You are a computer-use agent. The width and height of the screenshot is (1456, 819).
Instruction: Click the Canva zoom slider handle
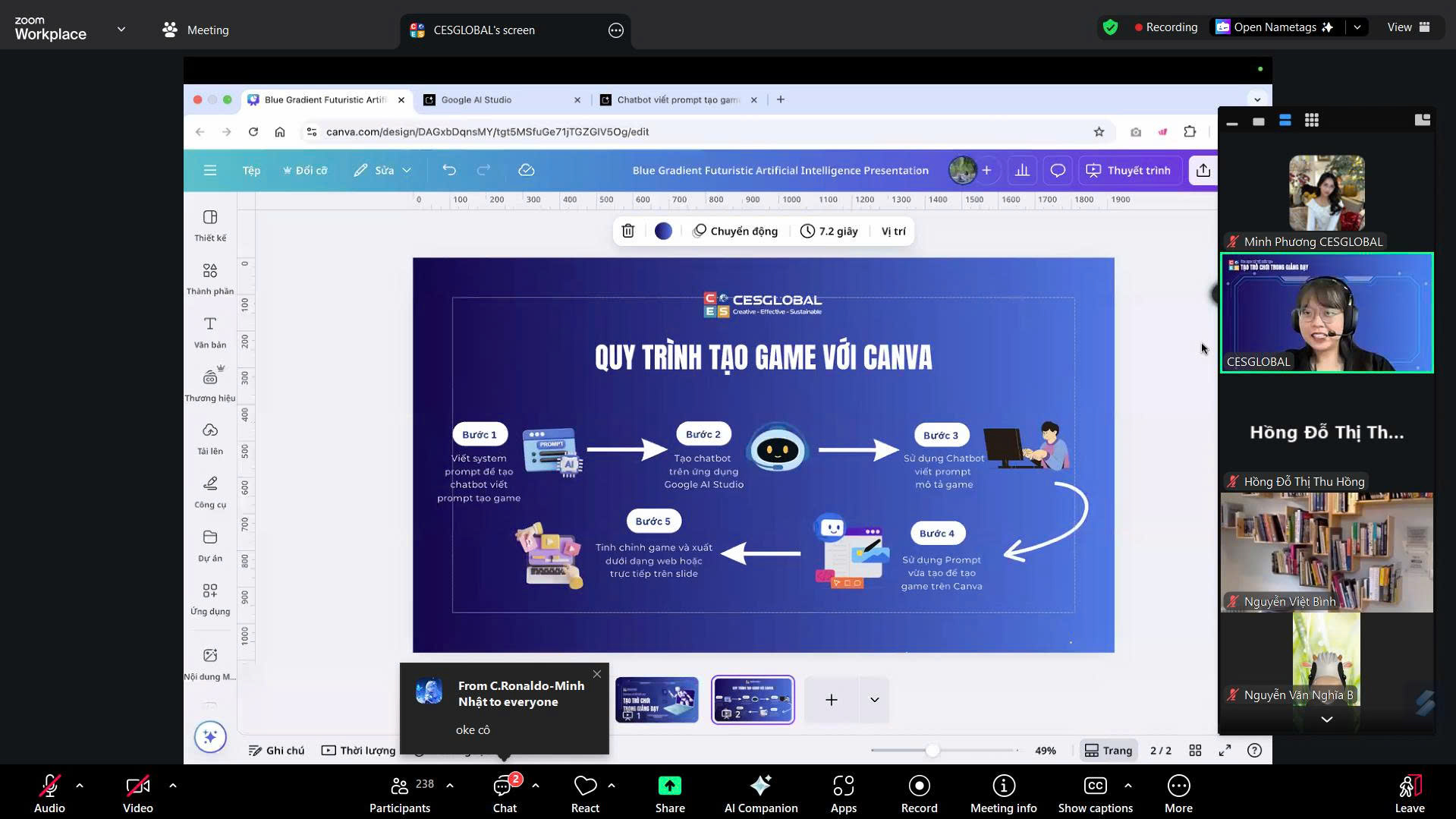pos(932,750)
